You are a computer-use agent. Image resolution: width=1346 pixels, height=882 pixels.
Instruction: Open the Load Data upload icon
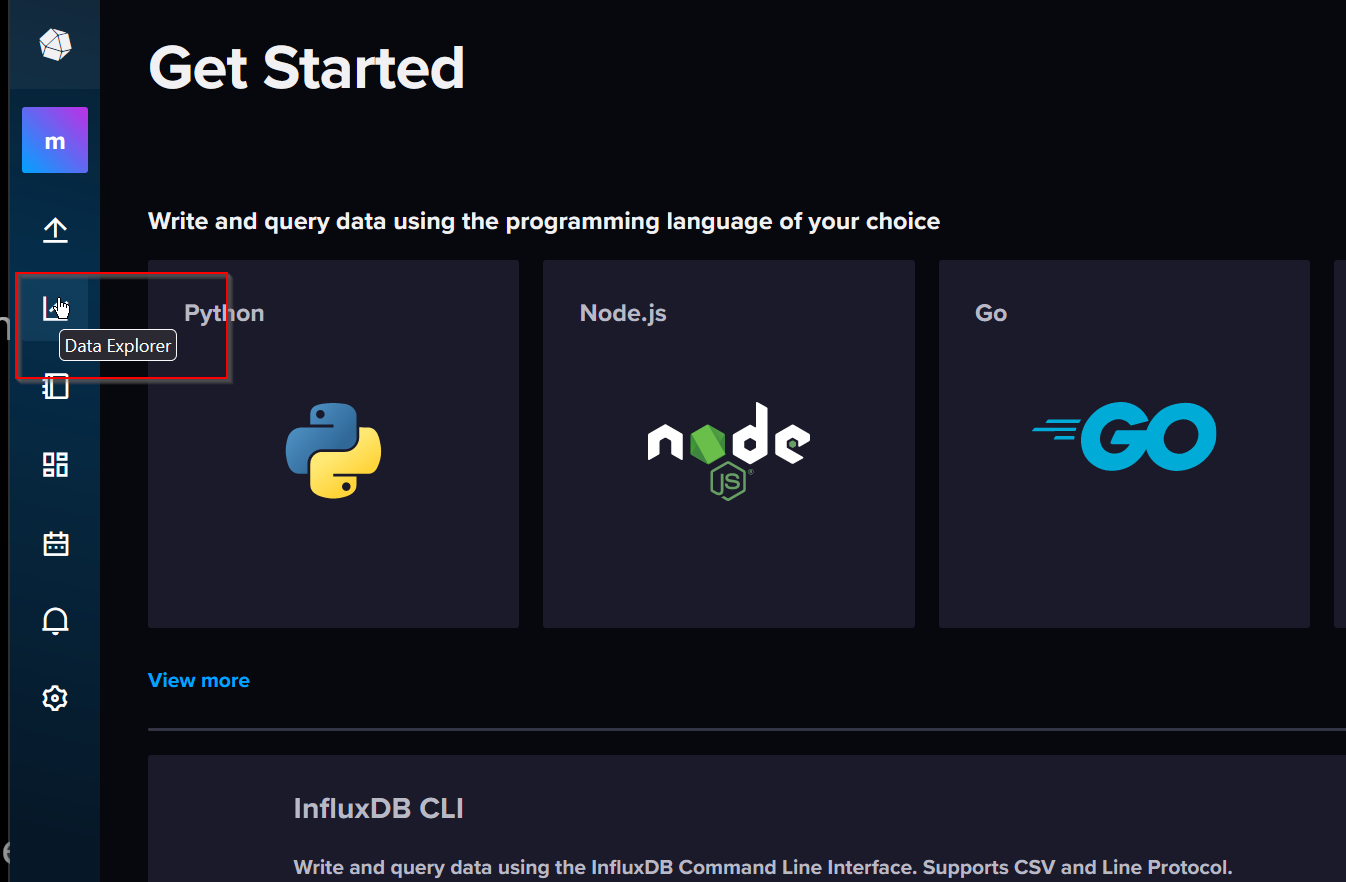pyautogui.click(x=55, y=230)
